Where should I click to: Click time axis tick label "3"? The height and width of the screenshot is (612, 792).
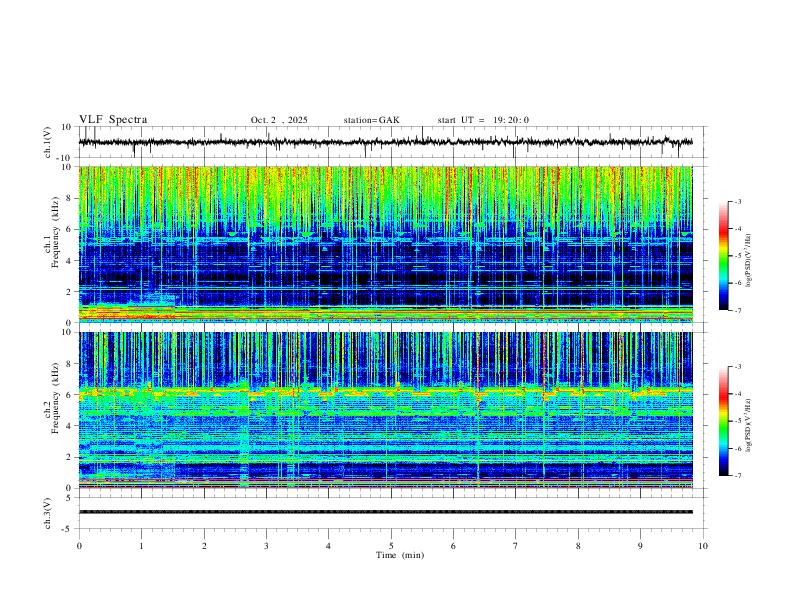click(266, 546)
